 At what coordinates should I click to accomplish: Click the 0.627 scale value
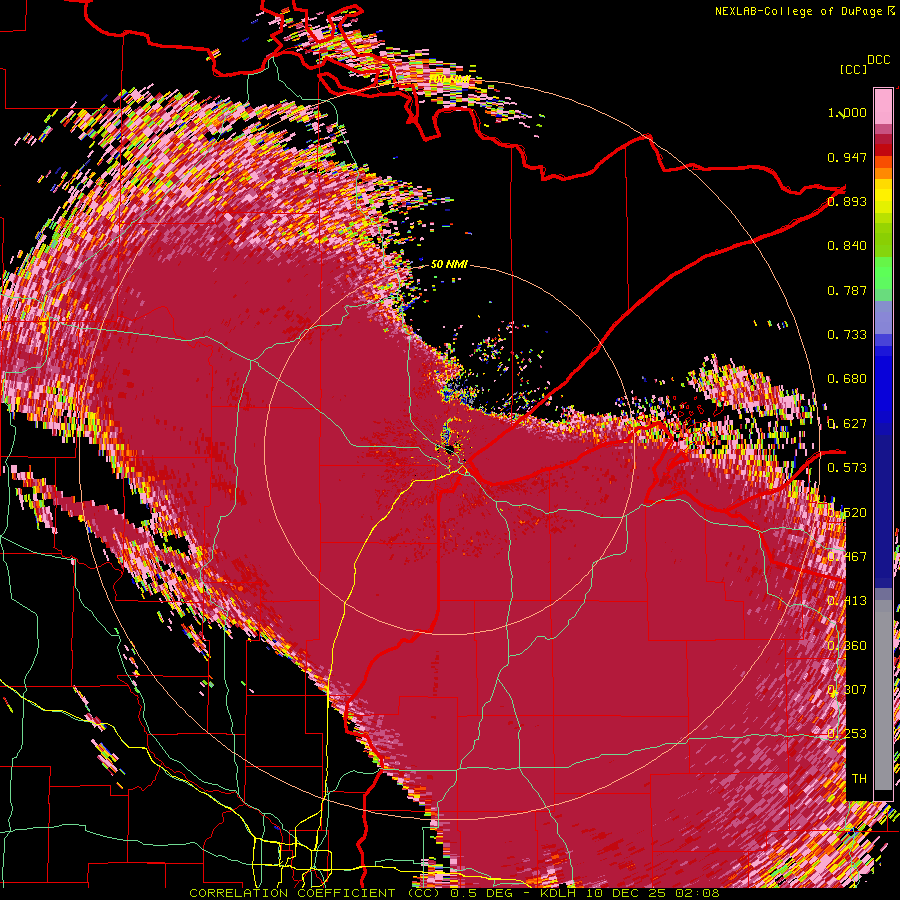point(847,424)
